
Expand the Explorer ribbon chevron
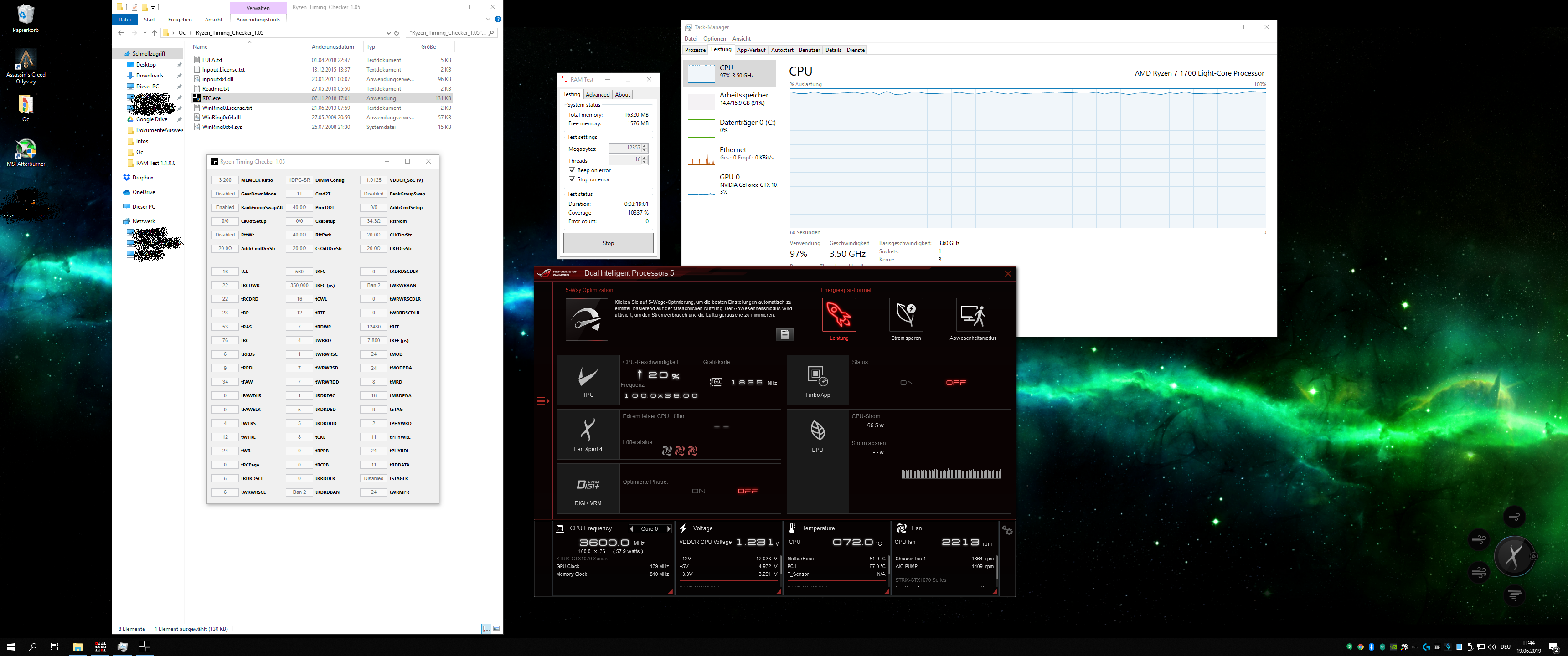click(x=488, y=20)
